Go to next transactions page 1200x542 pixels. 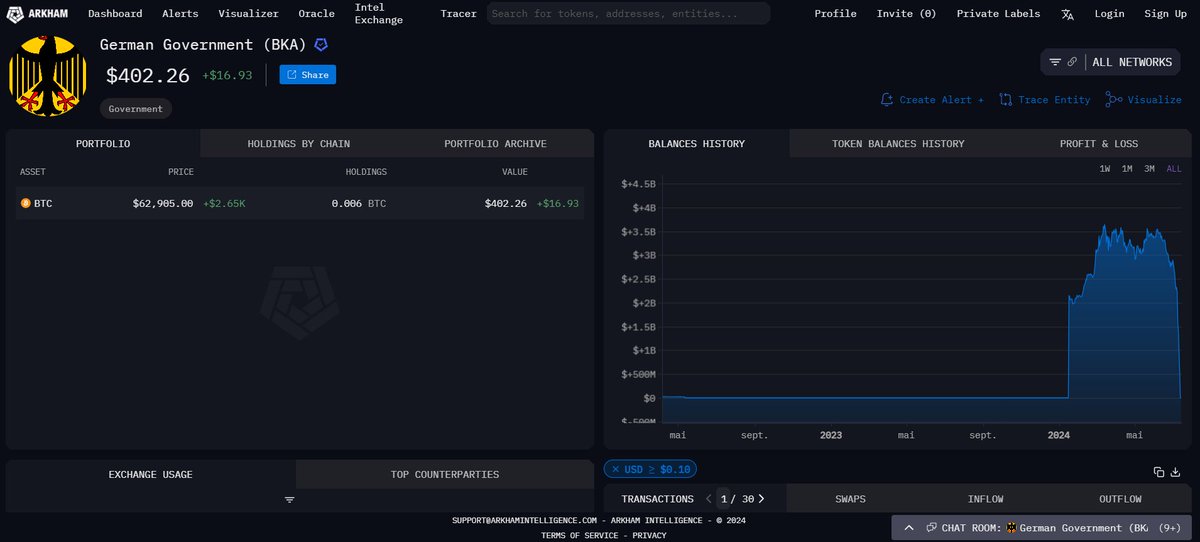pyautogui.click(x=762, y=499)
